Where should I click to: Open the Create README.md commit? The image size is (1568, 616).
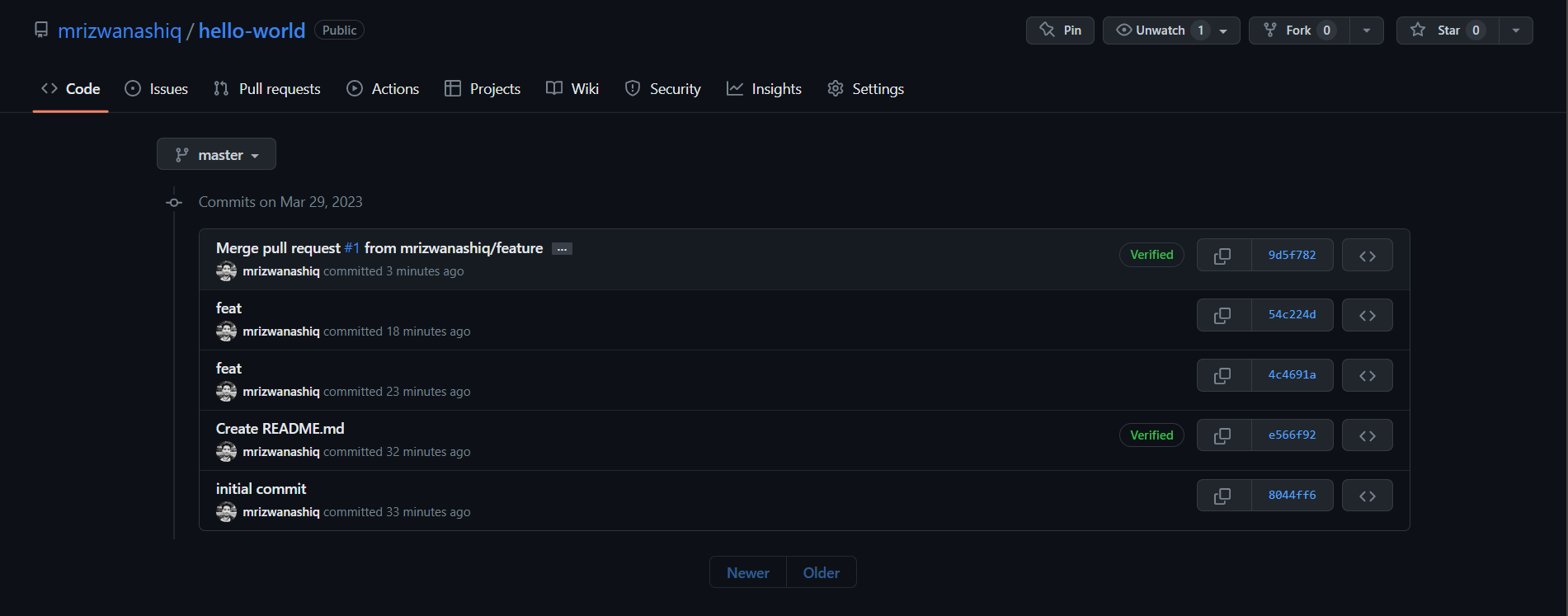[280, 429]
